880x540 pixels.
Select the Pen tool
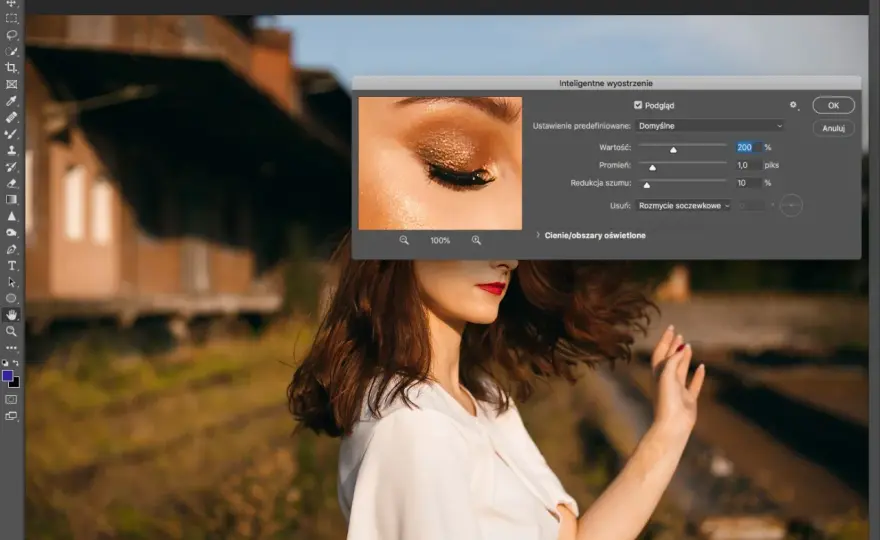pos(11,249)
